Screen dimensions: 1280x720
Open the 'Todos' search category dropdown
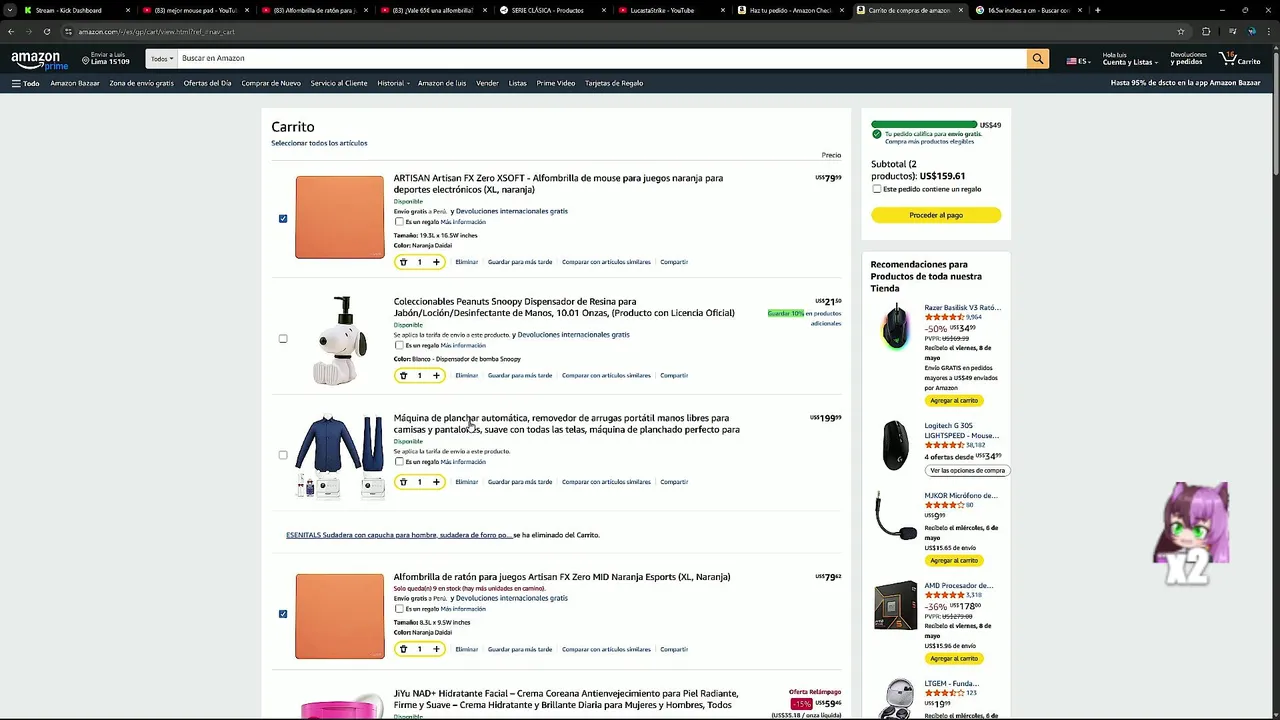[x=160, y=59]
